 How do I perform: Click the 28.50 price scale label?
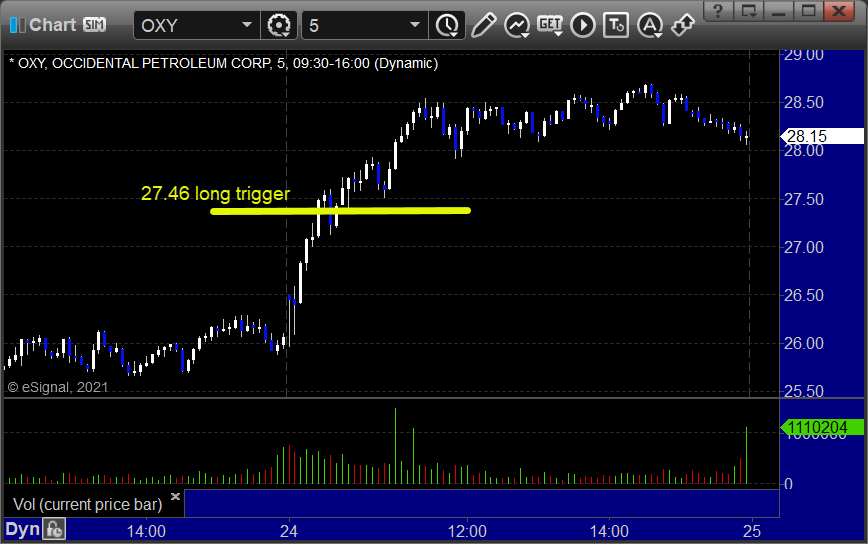point(804,102)
